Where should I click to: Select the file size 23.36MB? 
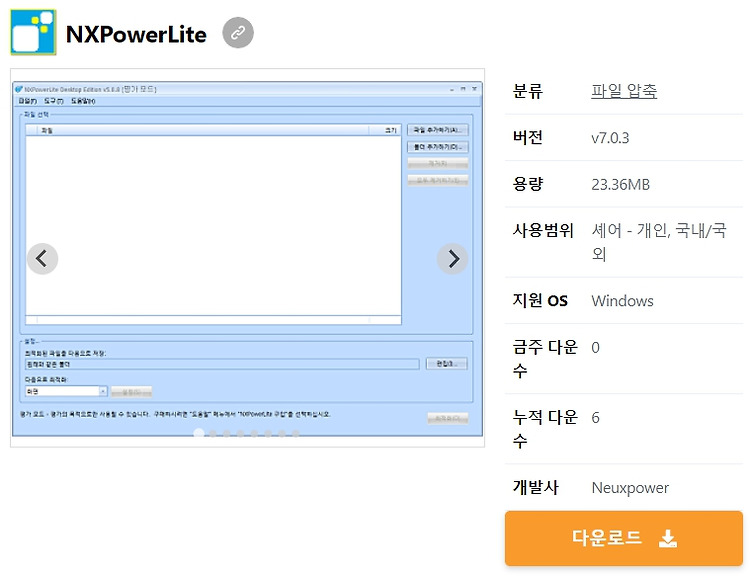(620, 184)
